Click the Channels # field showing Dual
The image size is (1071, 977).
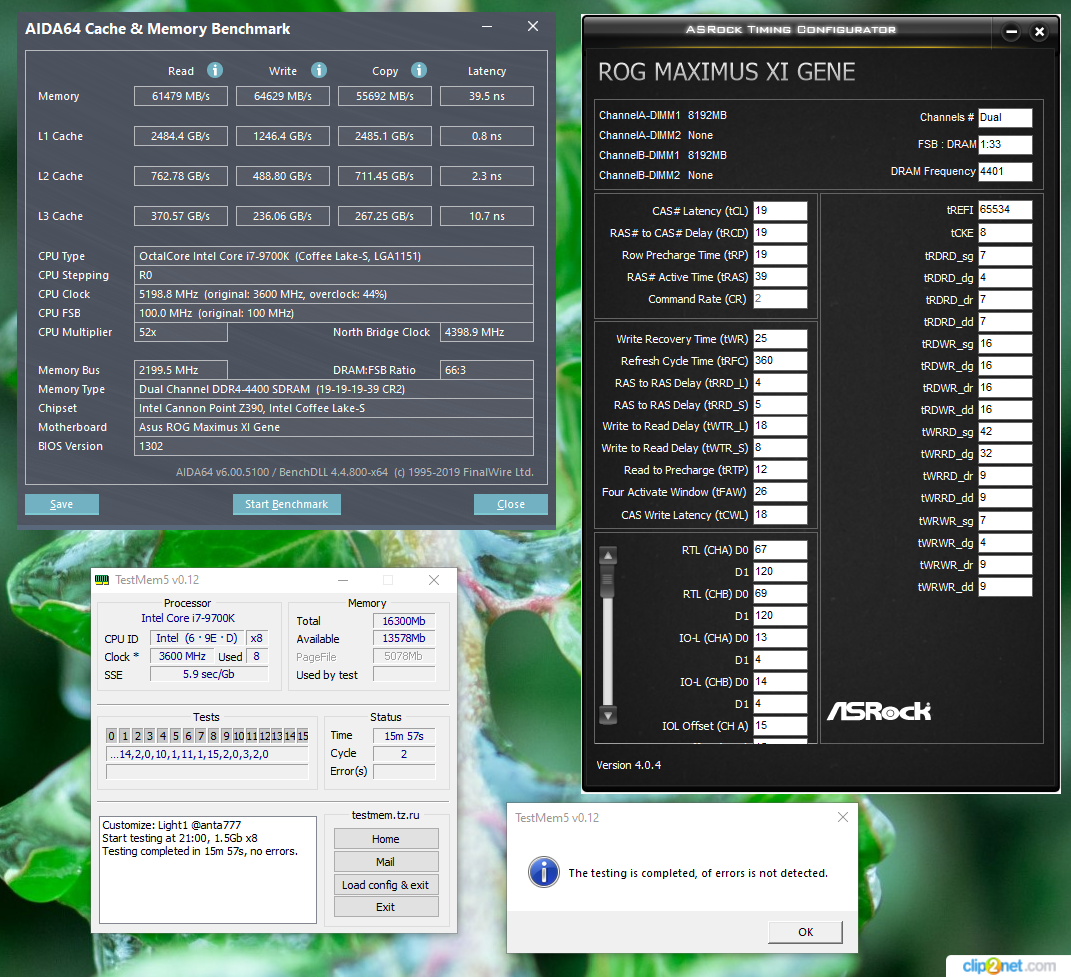pyautogui.click(x=1005, y=118)
